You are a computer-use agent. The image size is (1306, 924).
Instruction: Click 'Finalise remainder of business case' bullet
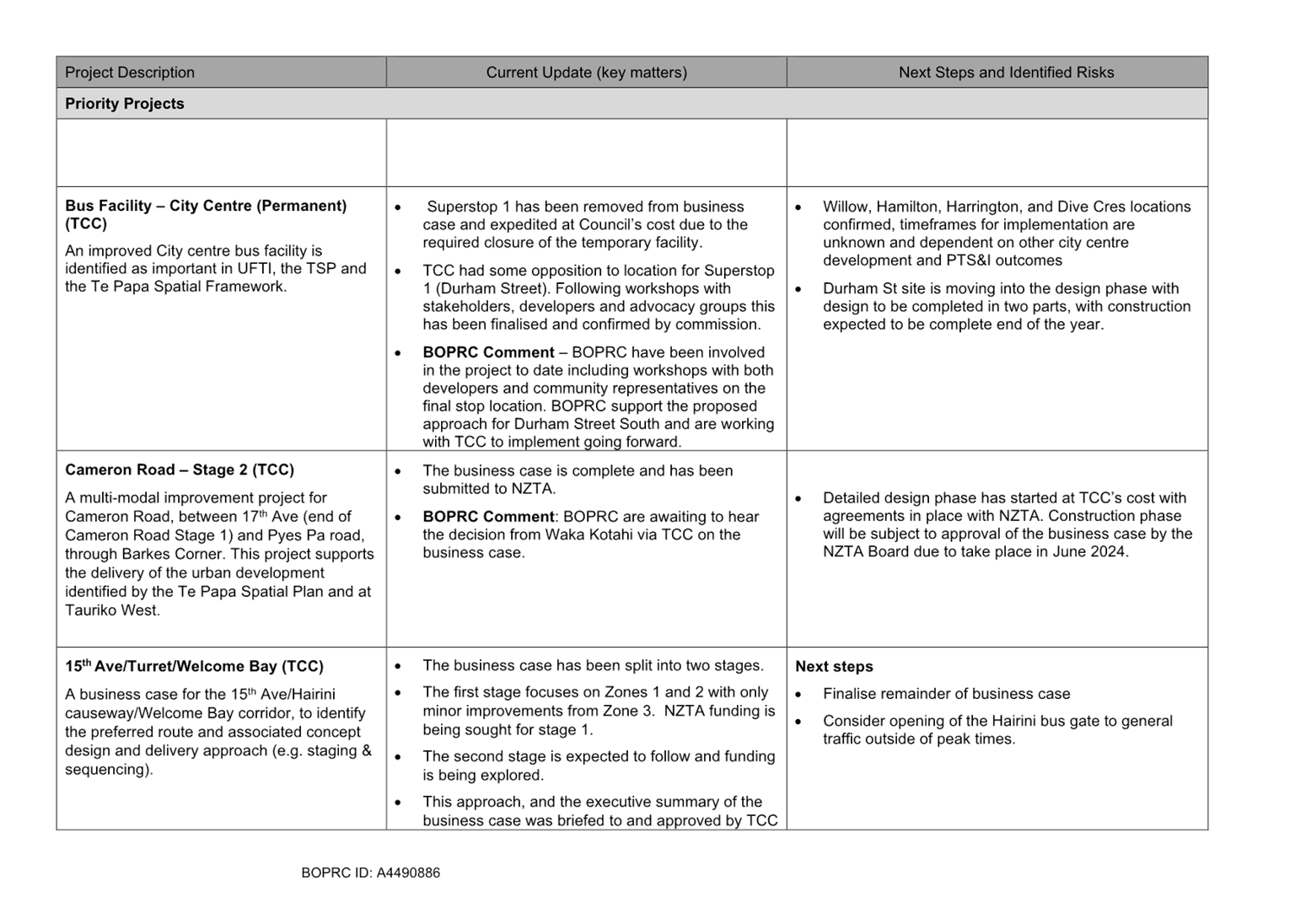[946, 694]
